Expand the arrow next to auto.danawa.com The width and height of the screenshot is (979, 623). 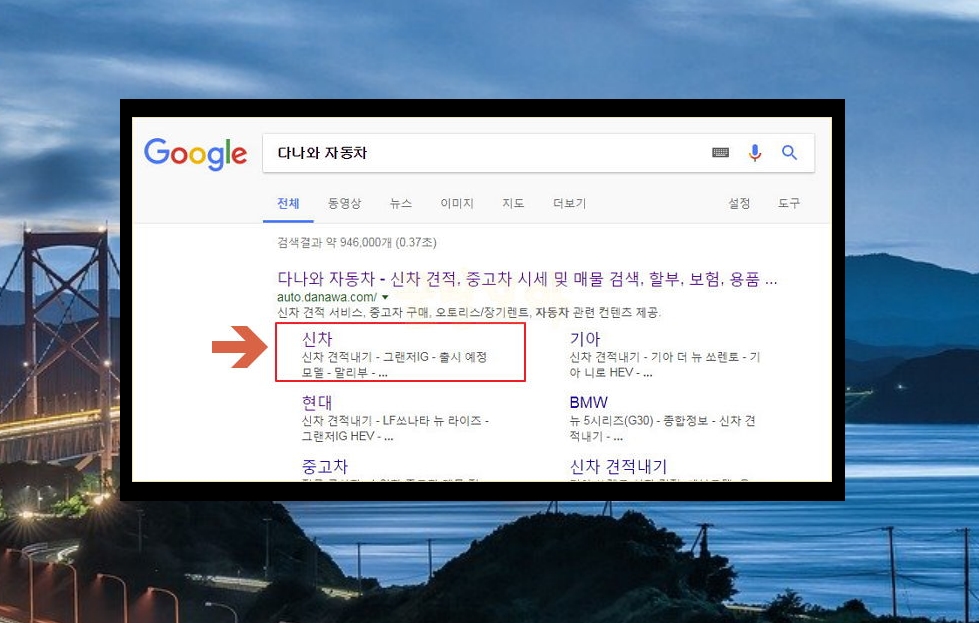[x=385, y=297]
